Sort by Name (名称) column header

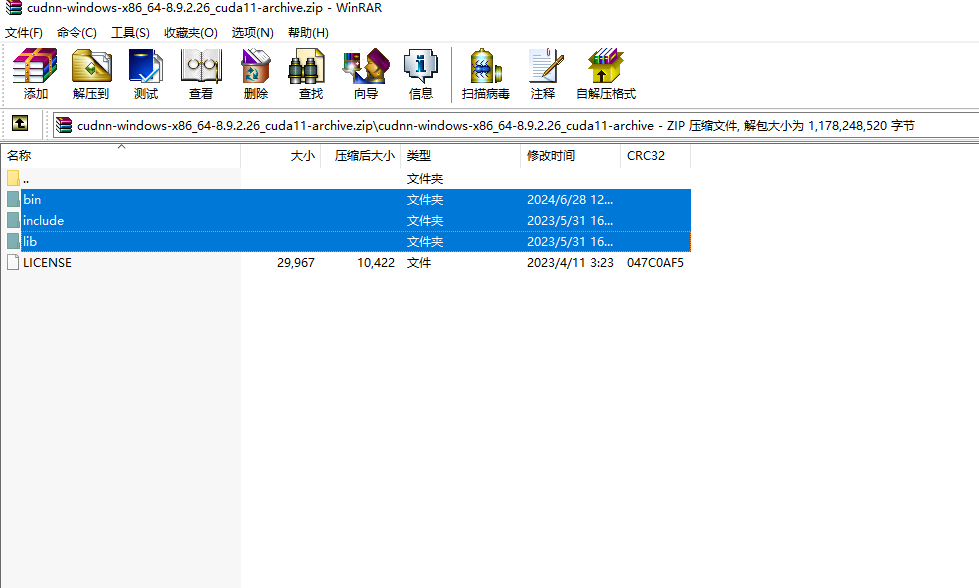coord(121,156)
